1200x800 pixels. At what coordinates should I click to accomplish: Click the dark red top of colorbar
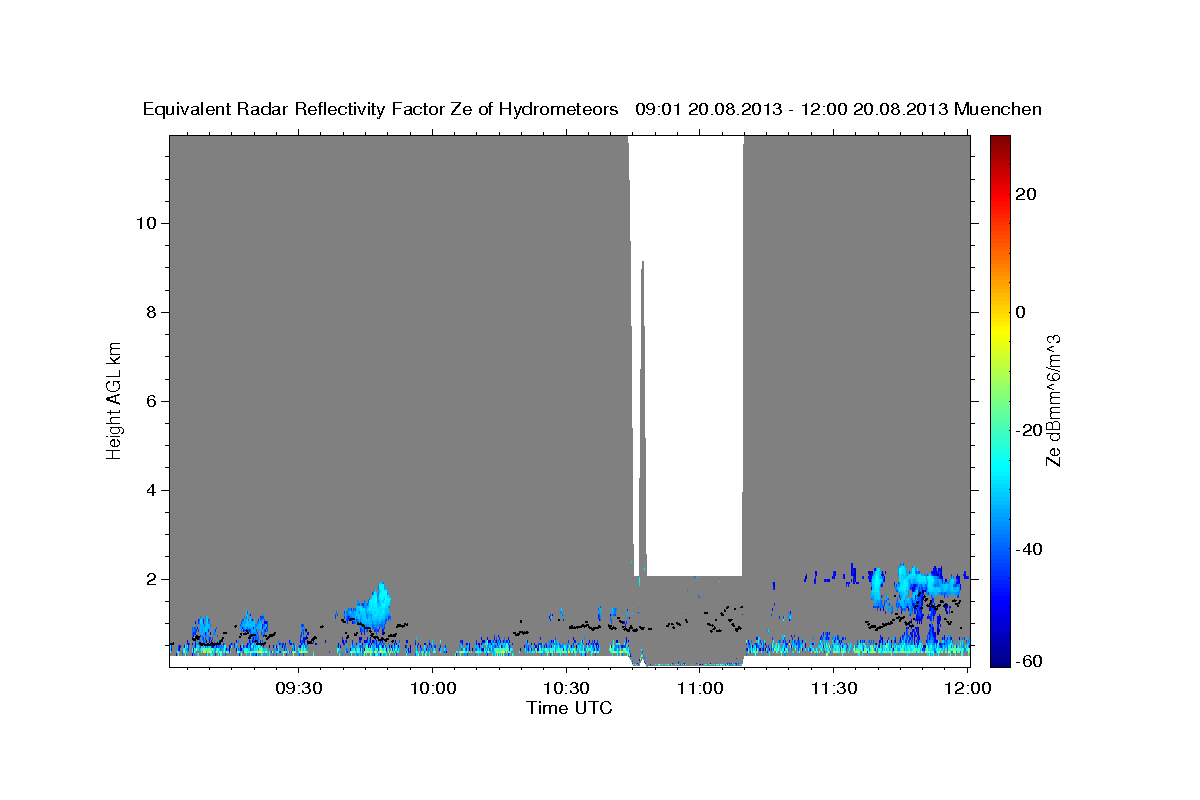coord(1000,143)
